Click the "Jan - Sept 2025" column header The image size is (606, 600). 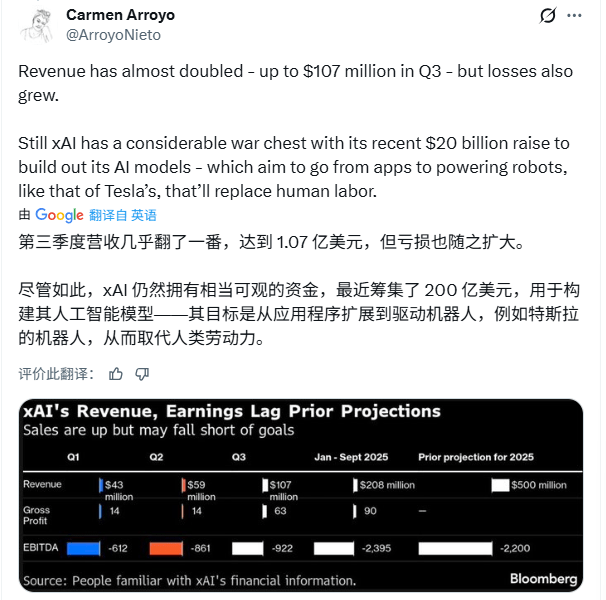[351, 457]
